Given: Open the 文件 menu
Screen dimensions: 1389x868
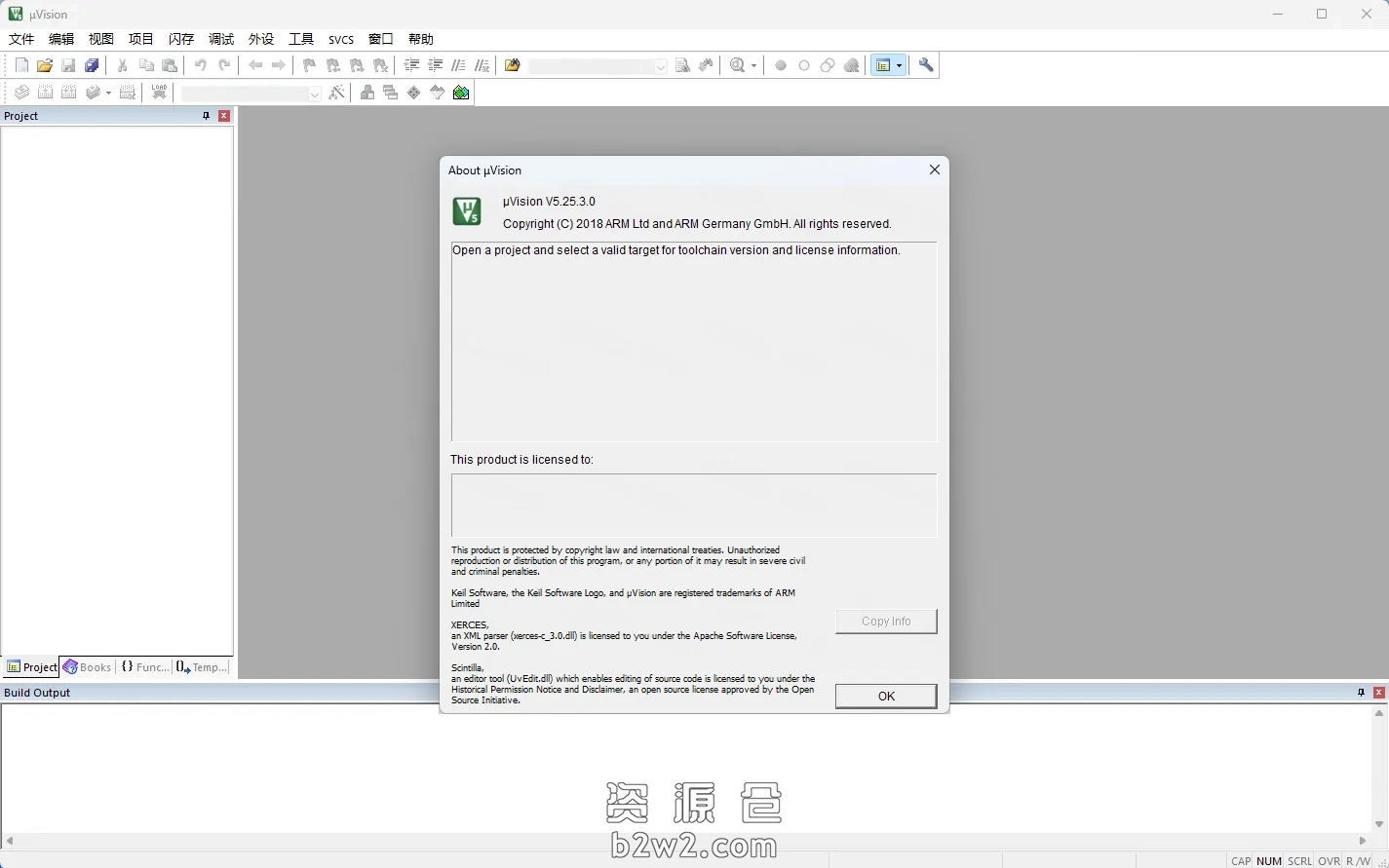Looking at the screenshot, I should tap(21, 39).
